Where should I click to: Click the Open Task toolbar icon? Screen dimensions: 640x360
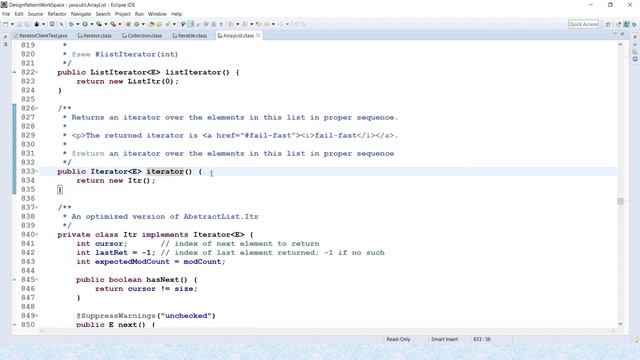pos(159,24)
